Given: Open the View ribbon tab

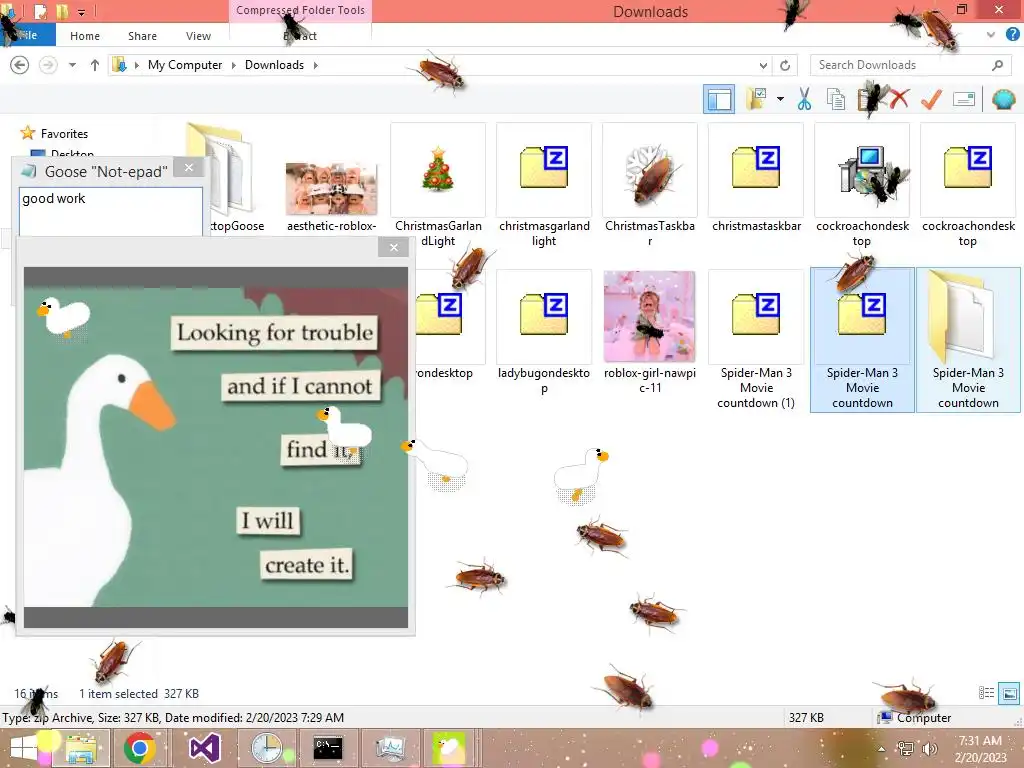Looking at the screenshot, I should point(199,36).
